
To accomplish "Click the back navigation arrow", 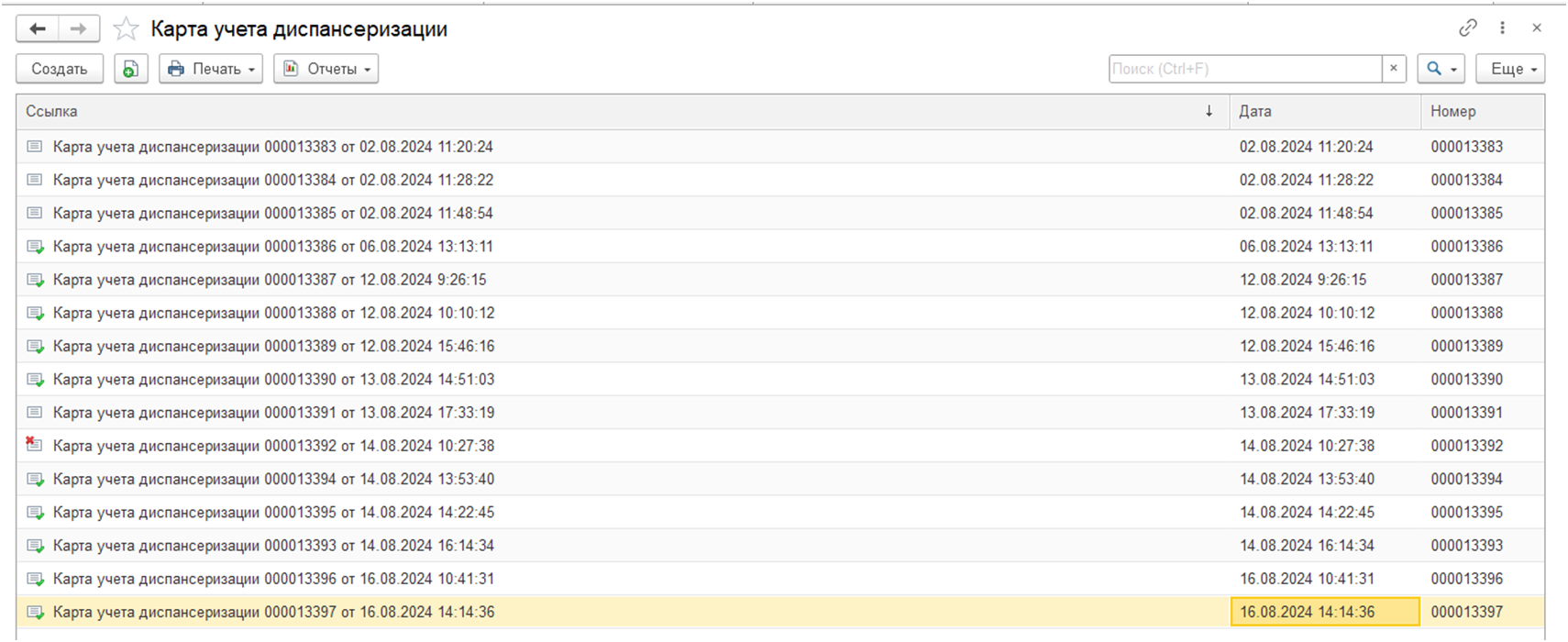I will click(38, 29).
